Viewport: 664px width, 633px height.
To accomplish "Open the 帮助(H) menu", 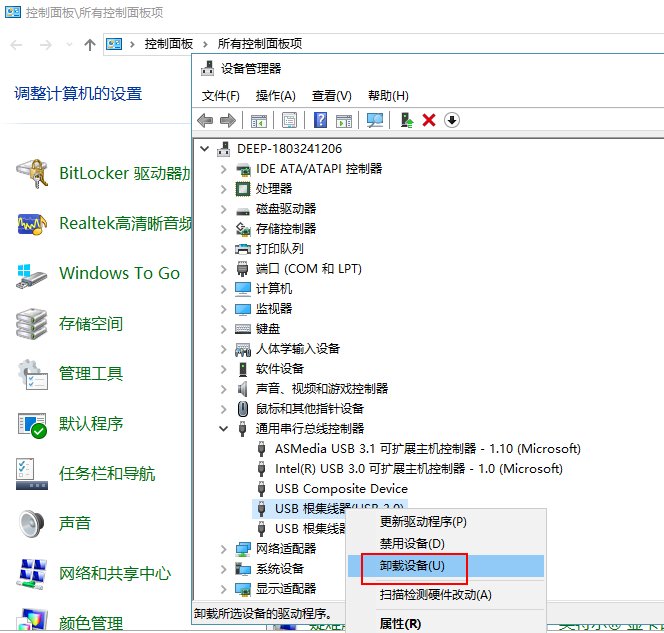I will pos(388,96).
